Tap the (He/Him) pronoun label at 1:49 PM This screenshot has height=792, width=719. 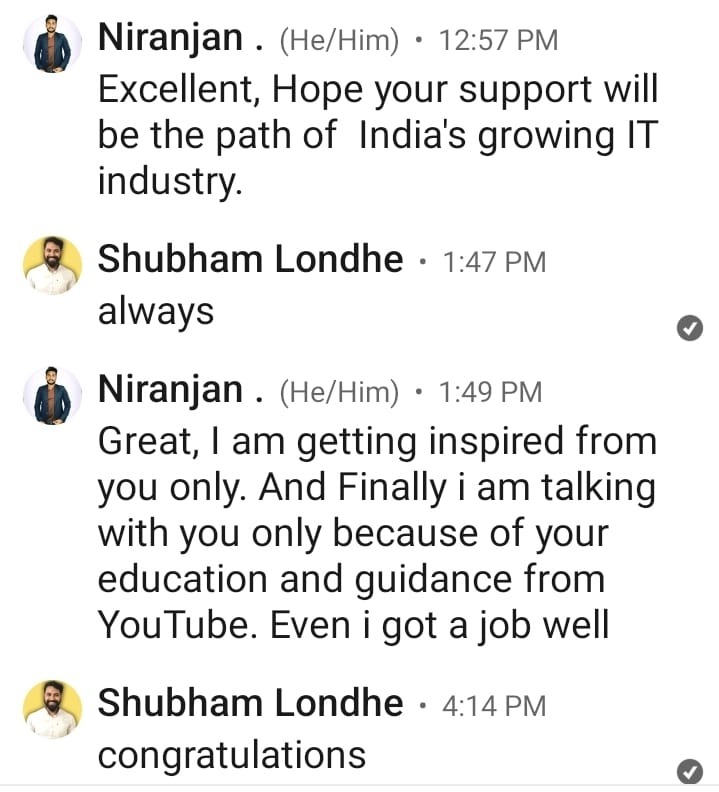pos(339,392)
